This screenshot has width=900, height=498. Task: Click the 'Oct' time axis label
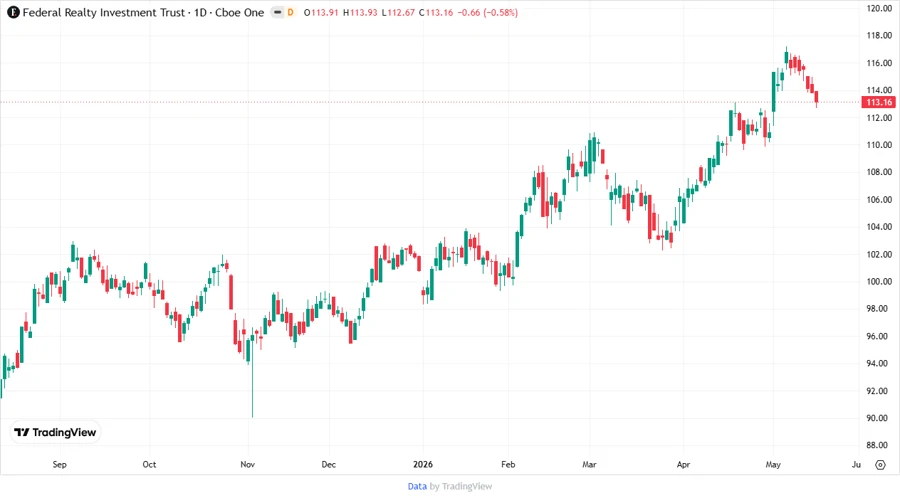[x=149, y=465]
